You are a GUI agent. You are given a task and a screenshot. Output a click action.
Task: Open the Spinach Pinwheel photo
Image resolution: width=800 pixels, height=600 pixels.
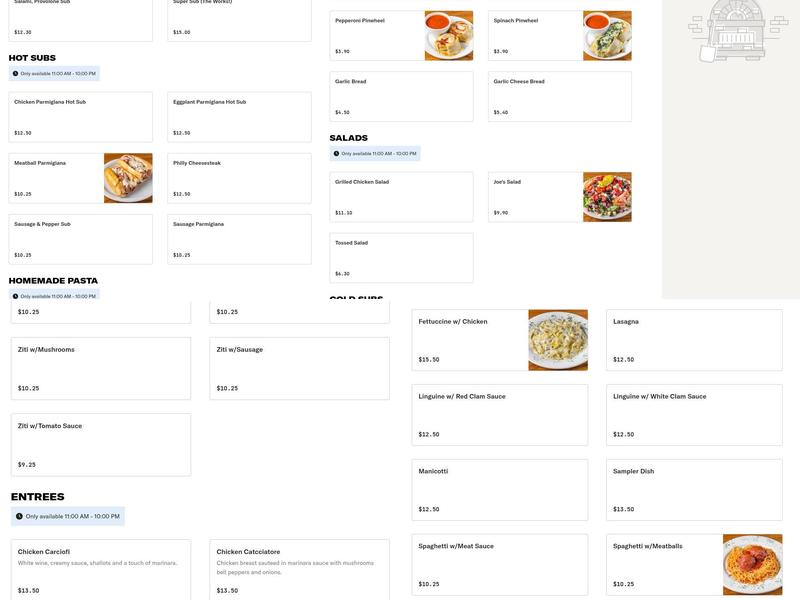click(607, 36)
